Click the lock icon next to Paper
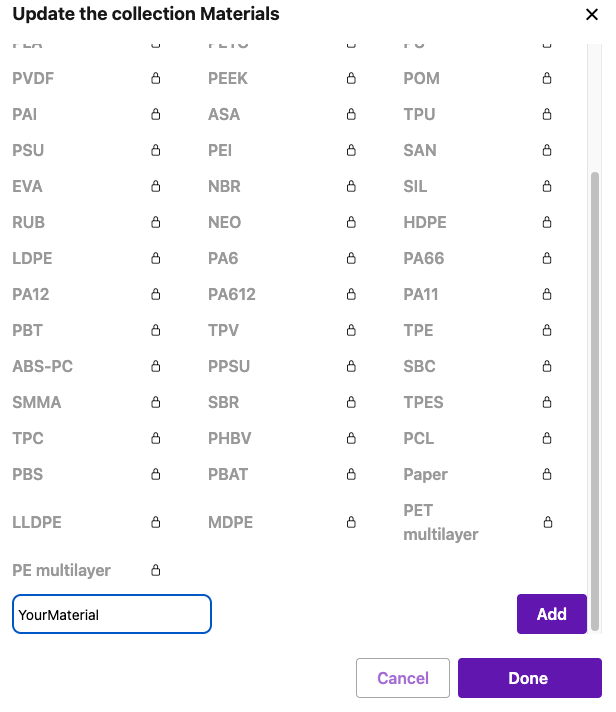The width and height of the screenshot is (616, 712). coord(547,474)
